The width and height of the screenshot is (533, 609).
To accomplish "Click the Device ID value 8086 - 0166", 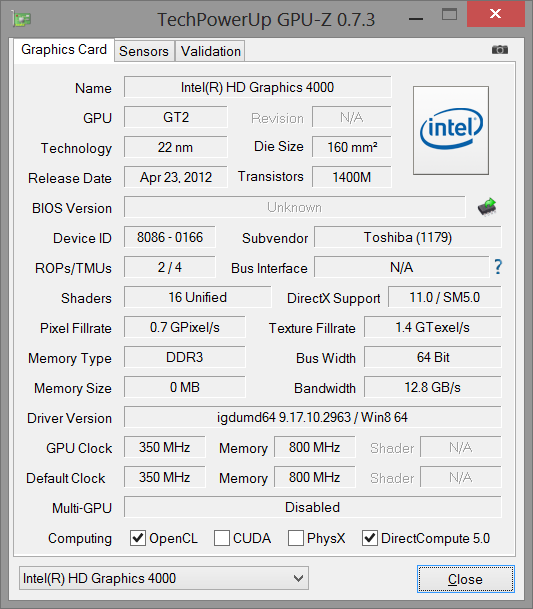I will pos(170,237).
